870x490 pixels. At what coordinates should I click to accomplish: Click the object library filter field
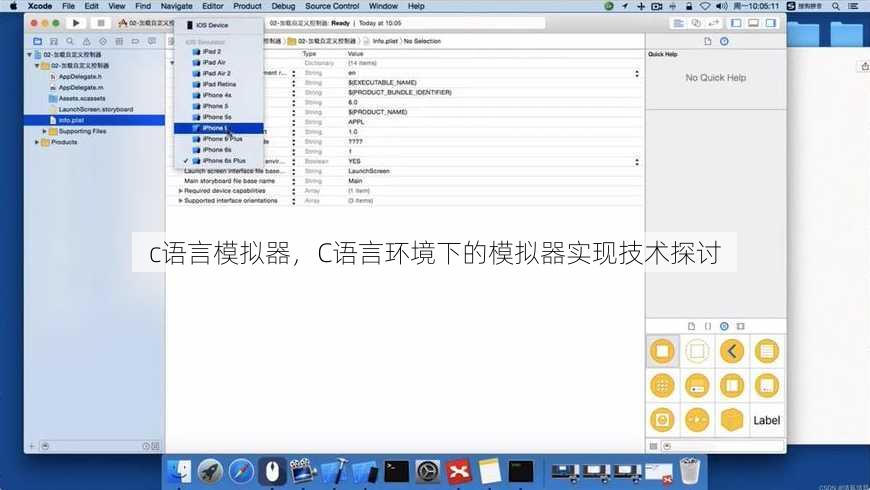pos(722,446)
